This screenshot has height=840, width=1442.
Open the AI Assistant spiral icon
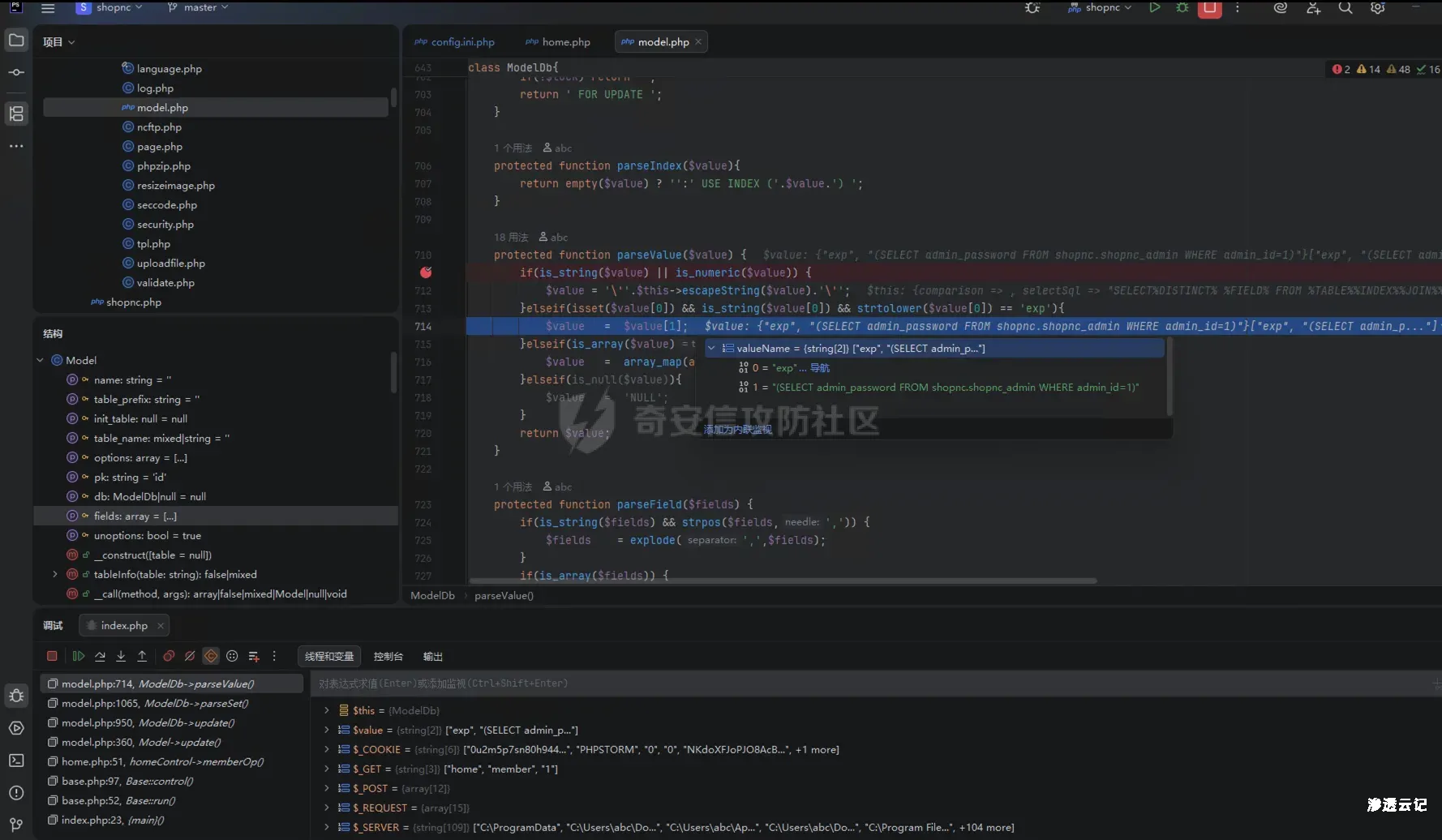point(1281,8)
